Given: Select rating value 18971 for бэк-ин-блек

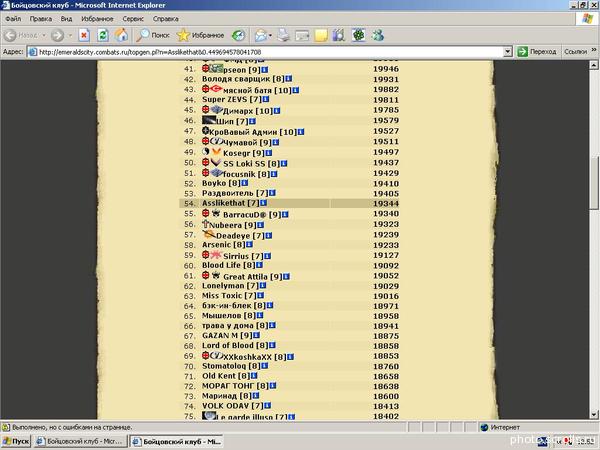Looking at the screenshot, I should click(x=386, y=306).
